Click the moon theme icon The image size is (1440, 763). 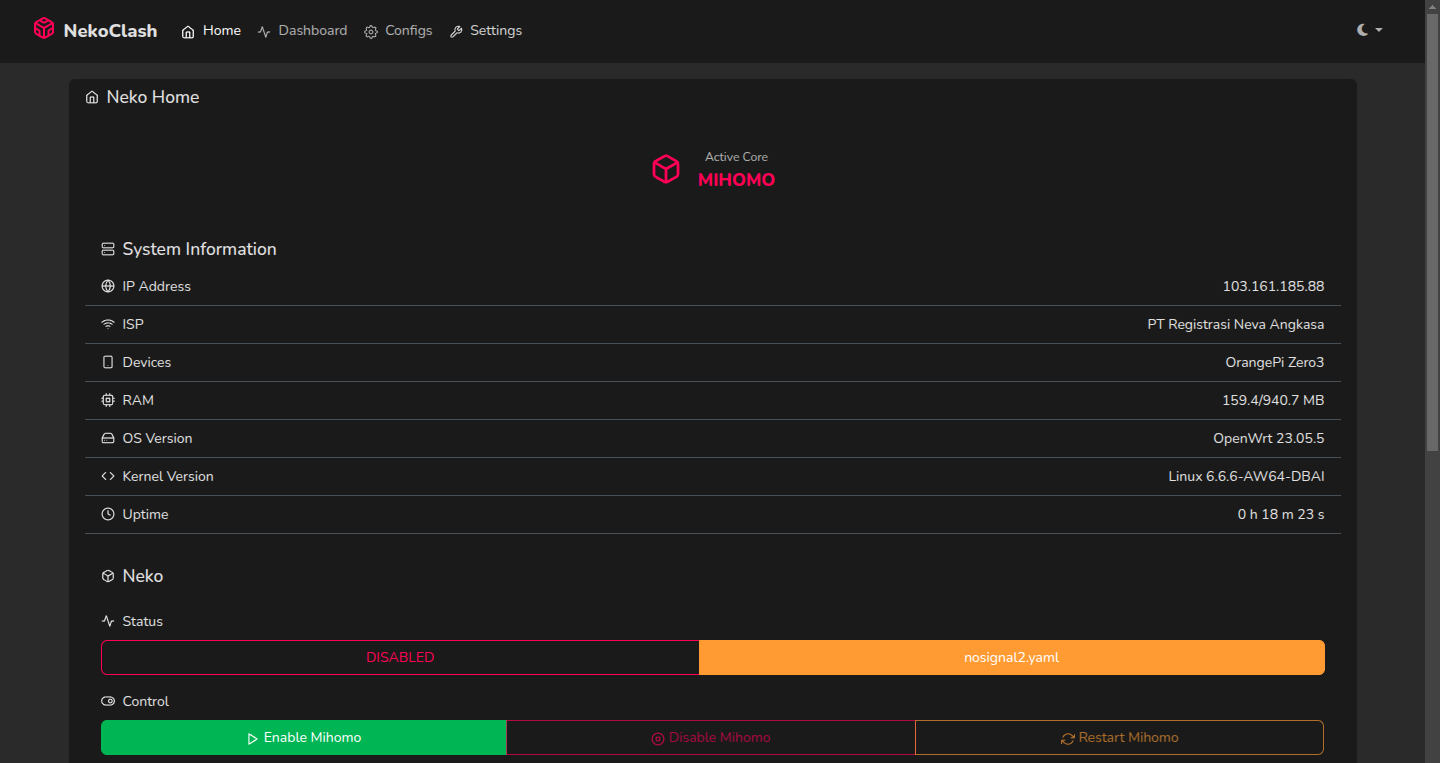[1362, 30]
